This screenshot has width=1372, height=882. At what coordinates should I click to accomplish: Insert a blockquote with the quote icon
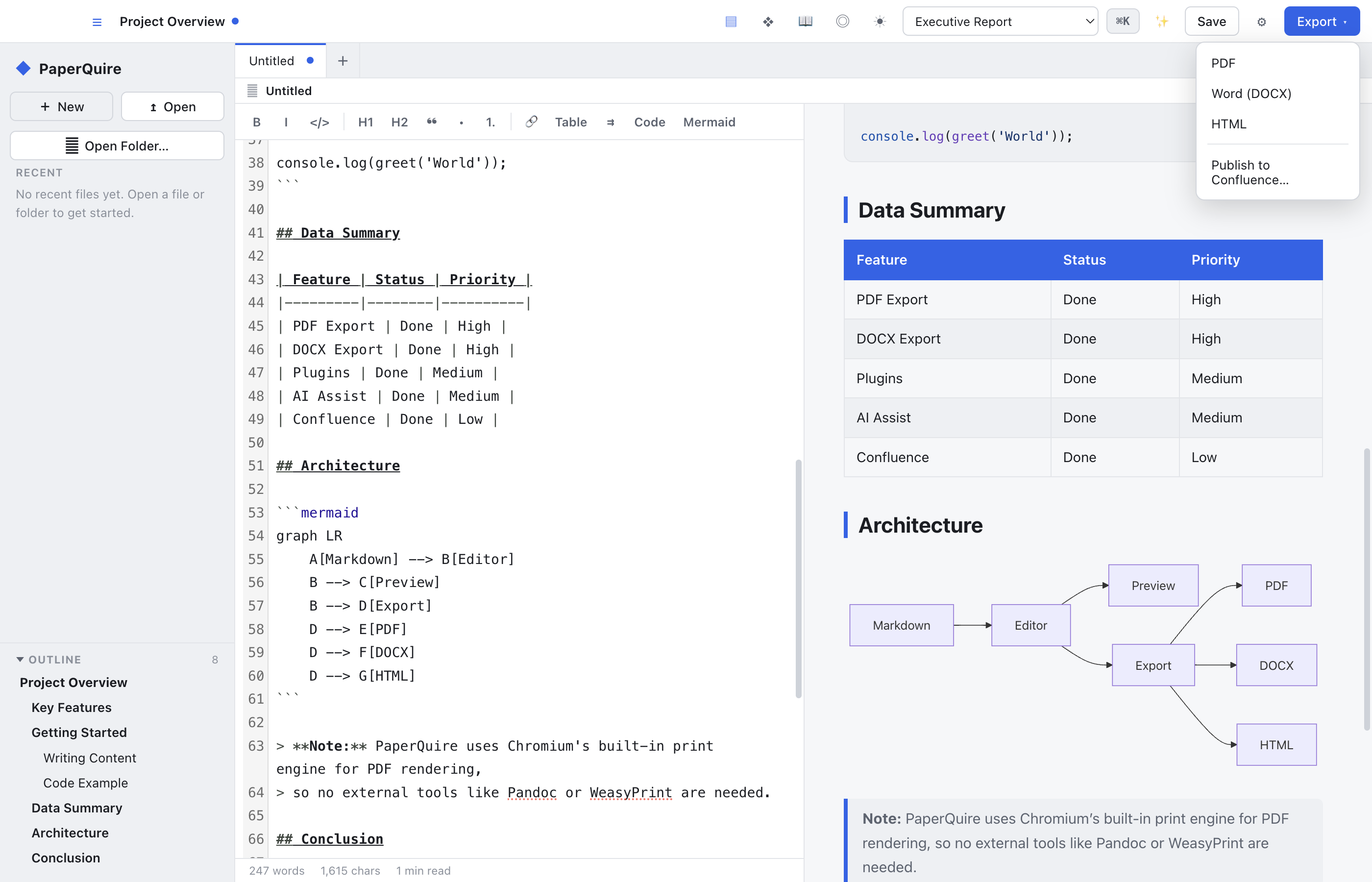[432, 122]
